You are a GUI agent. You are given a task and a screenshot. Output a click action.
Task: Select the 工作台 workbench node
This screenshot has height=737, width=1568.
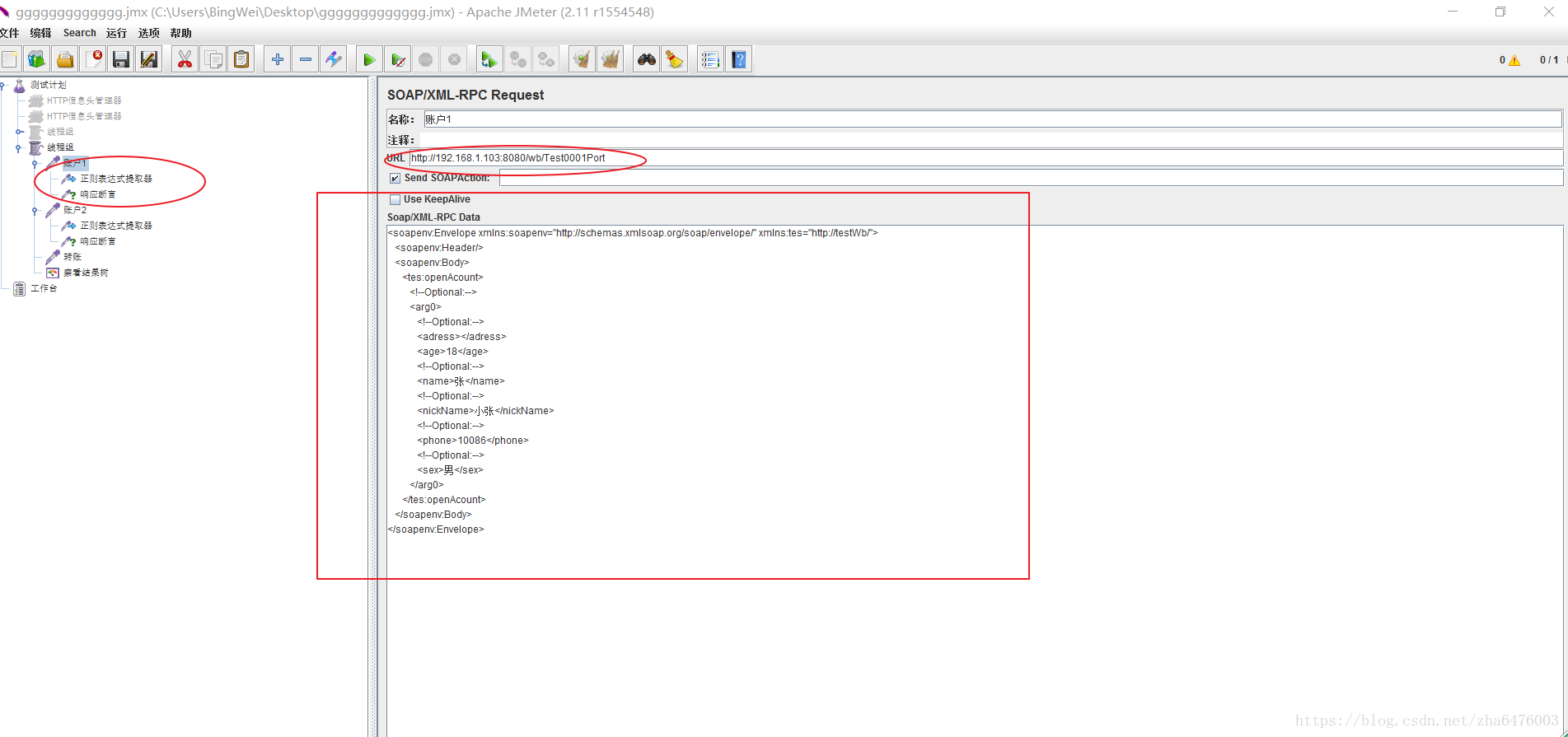coord(44,288)
